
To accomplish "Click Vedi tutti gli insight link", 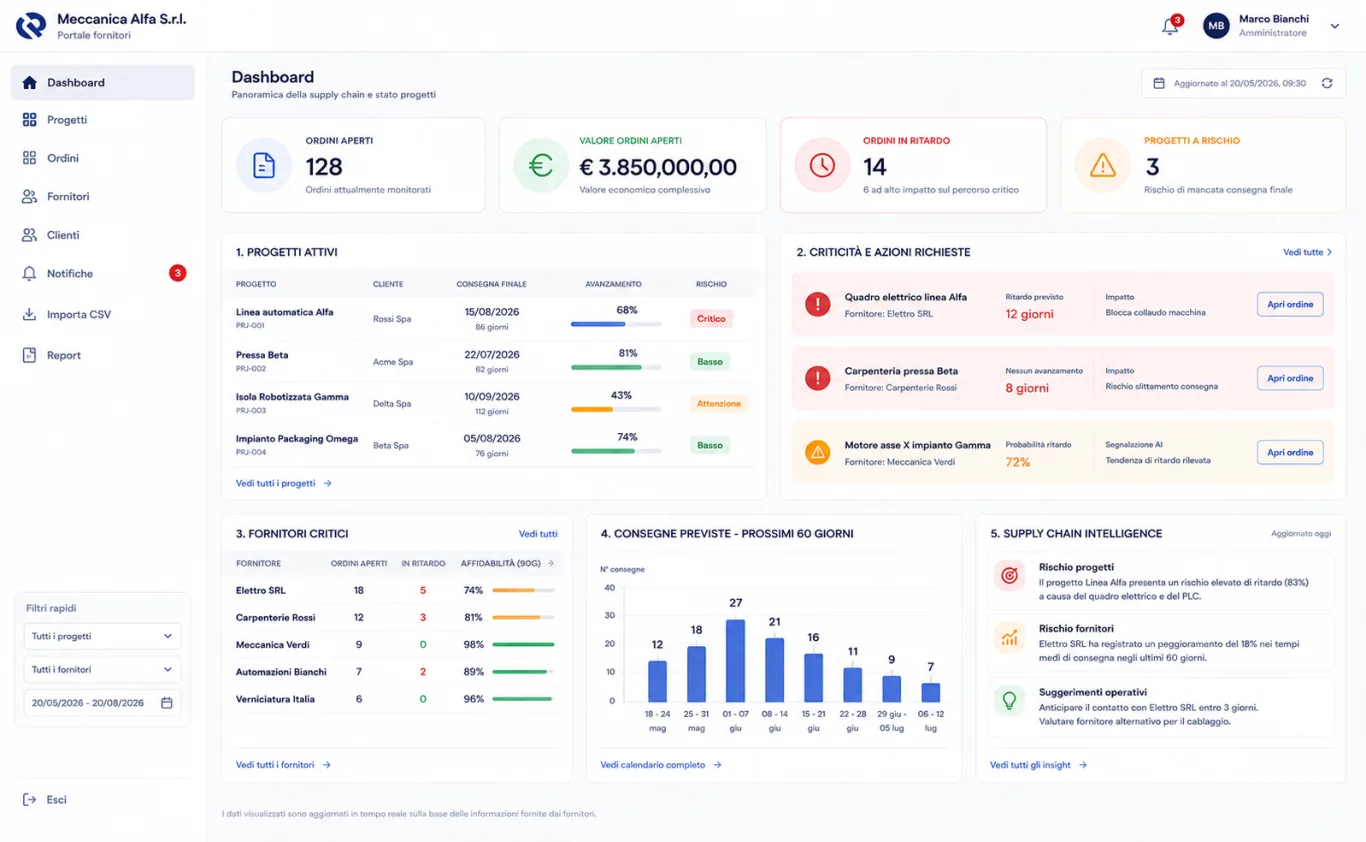I will click(1038, 765).
